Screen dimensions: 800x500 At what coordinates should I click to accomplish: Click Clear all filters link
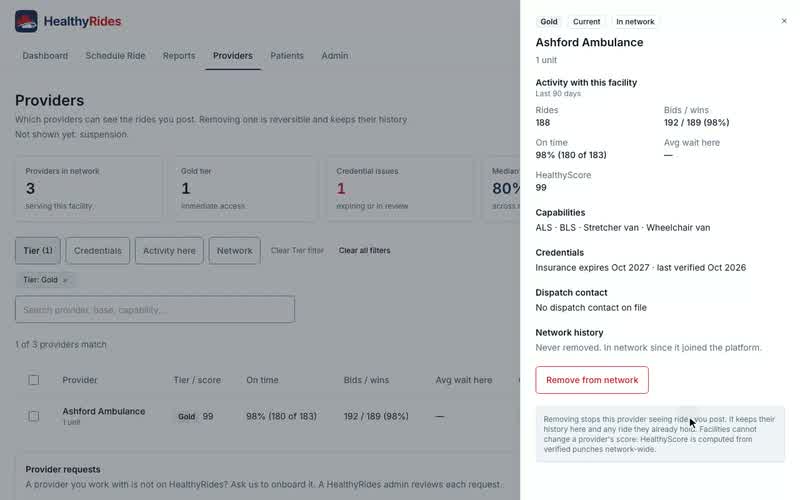[364, 251]
